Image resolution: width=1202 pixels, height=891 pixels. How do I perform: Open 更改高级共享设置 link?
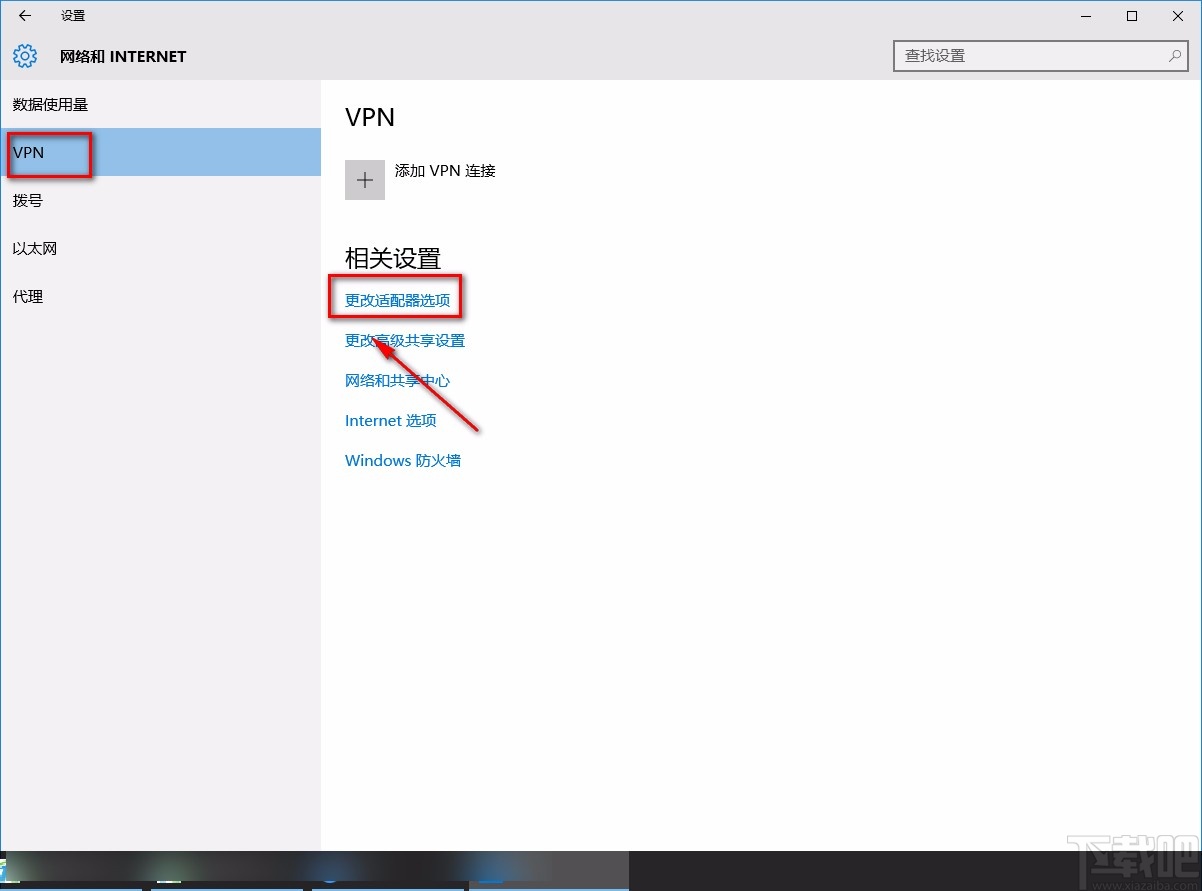[404, 340]
